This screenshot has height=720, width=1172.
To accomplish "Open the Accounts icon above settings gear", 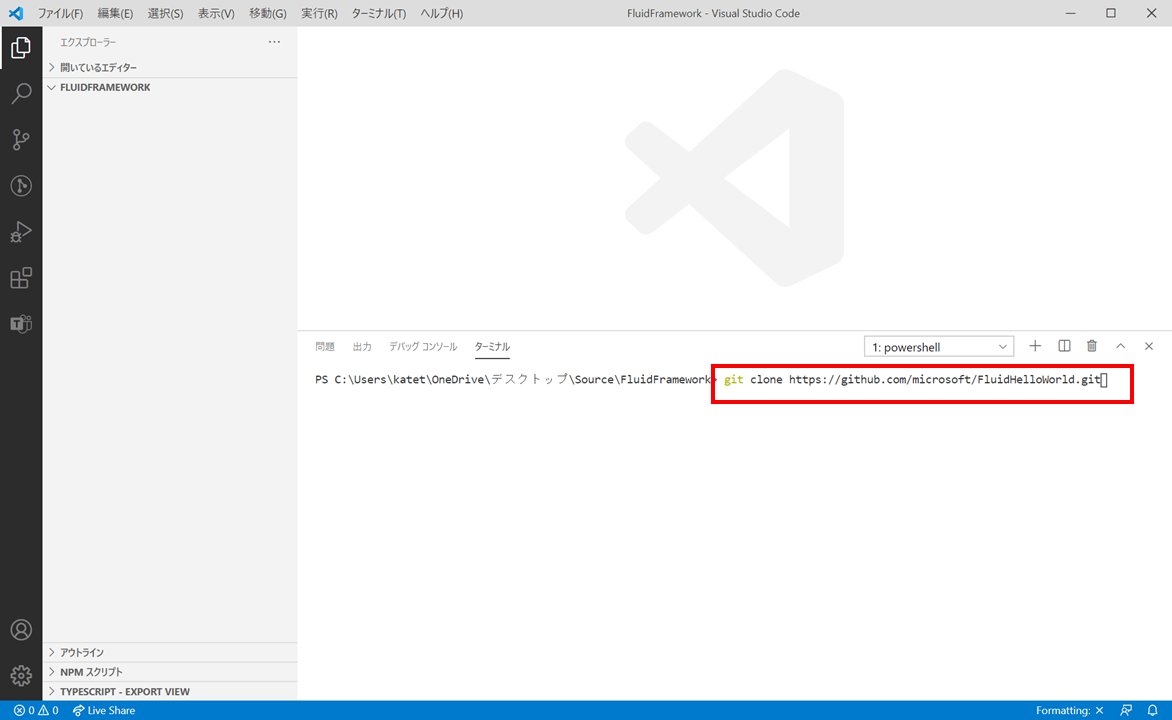I will click(22, 629).
